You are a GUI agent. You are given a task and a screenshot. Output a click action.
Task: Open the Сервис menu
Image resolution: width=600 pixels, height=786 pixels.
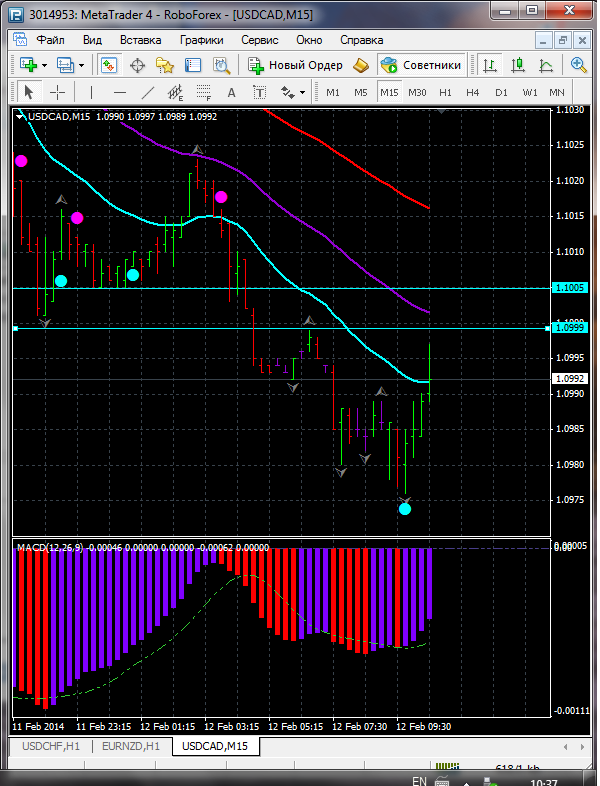coord(260,40)
